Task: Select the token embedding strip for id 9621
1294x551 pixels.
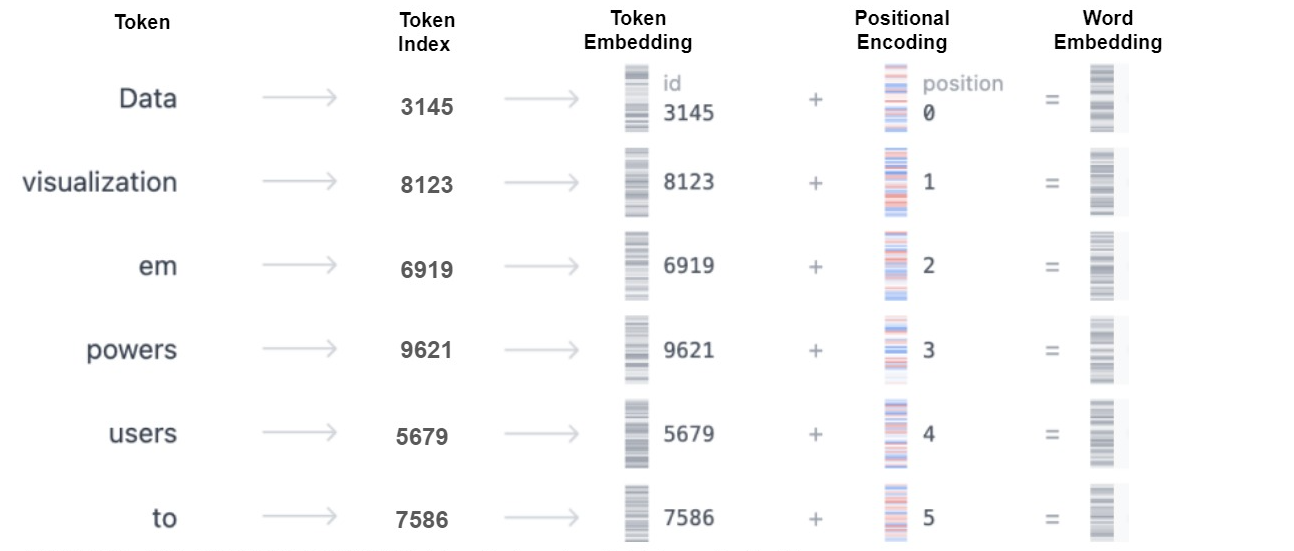Action: [x=636, y=350]
